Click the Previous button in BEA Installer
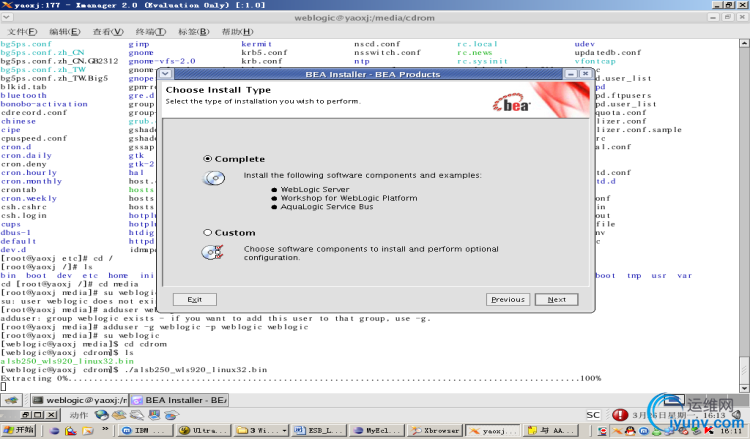Screen dimensions: 750x439 pyautogui.click(x=507, y=299)
